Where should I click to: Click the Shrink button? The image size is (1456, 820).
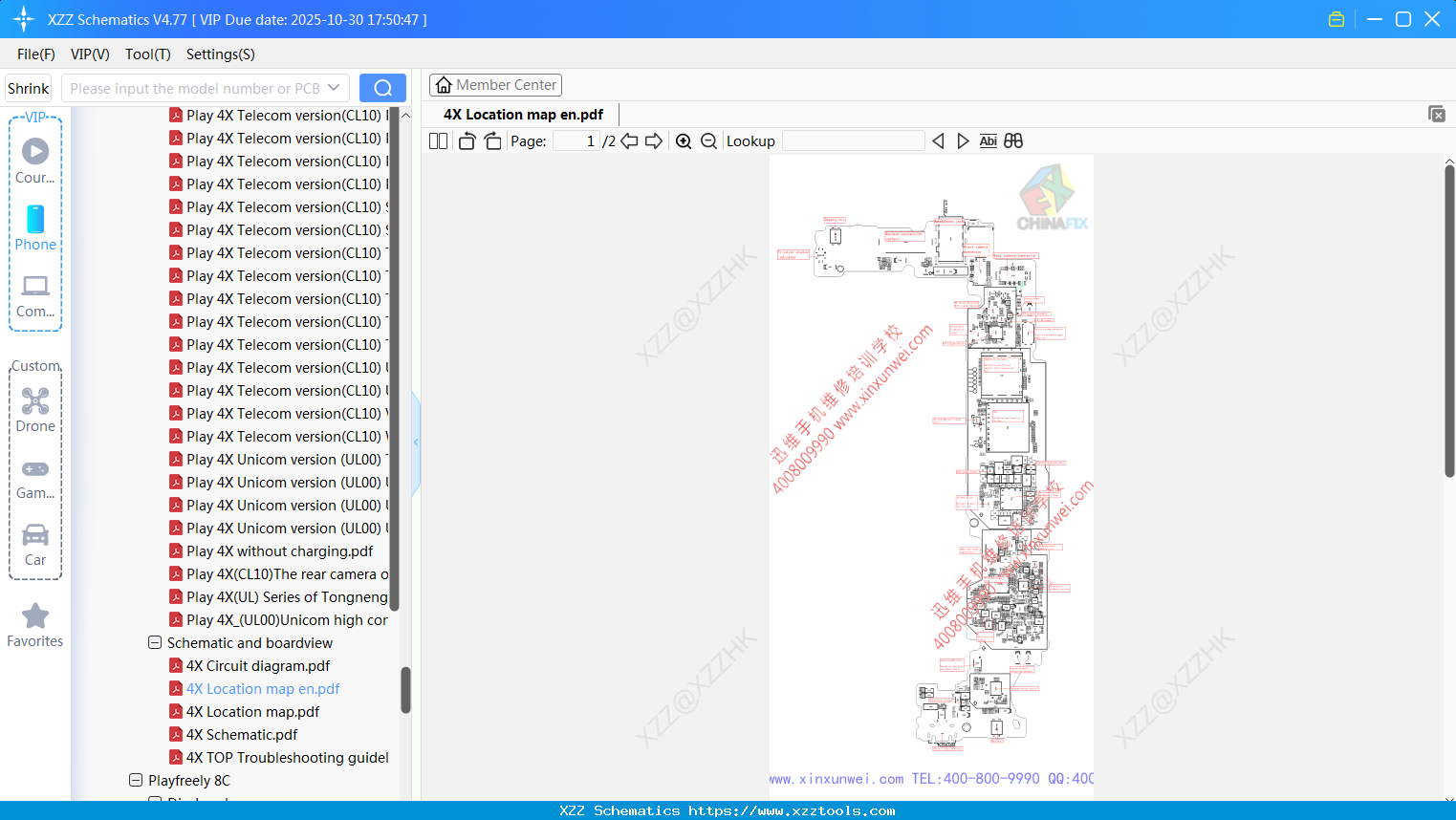pos(29,88)
